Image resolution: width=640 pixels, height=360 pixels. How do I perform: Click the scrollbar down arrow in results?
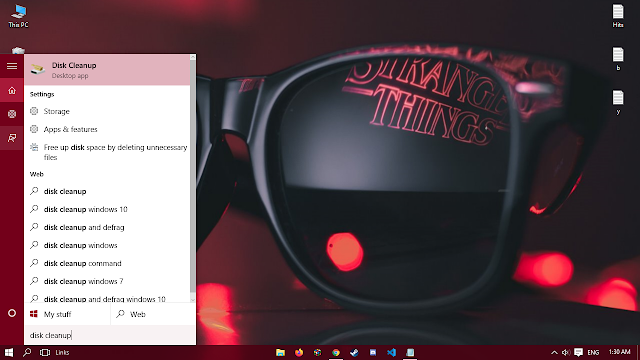coord(193,300)
